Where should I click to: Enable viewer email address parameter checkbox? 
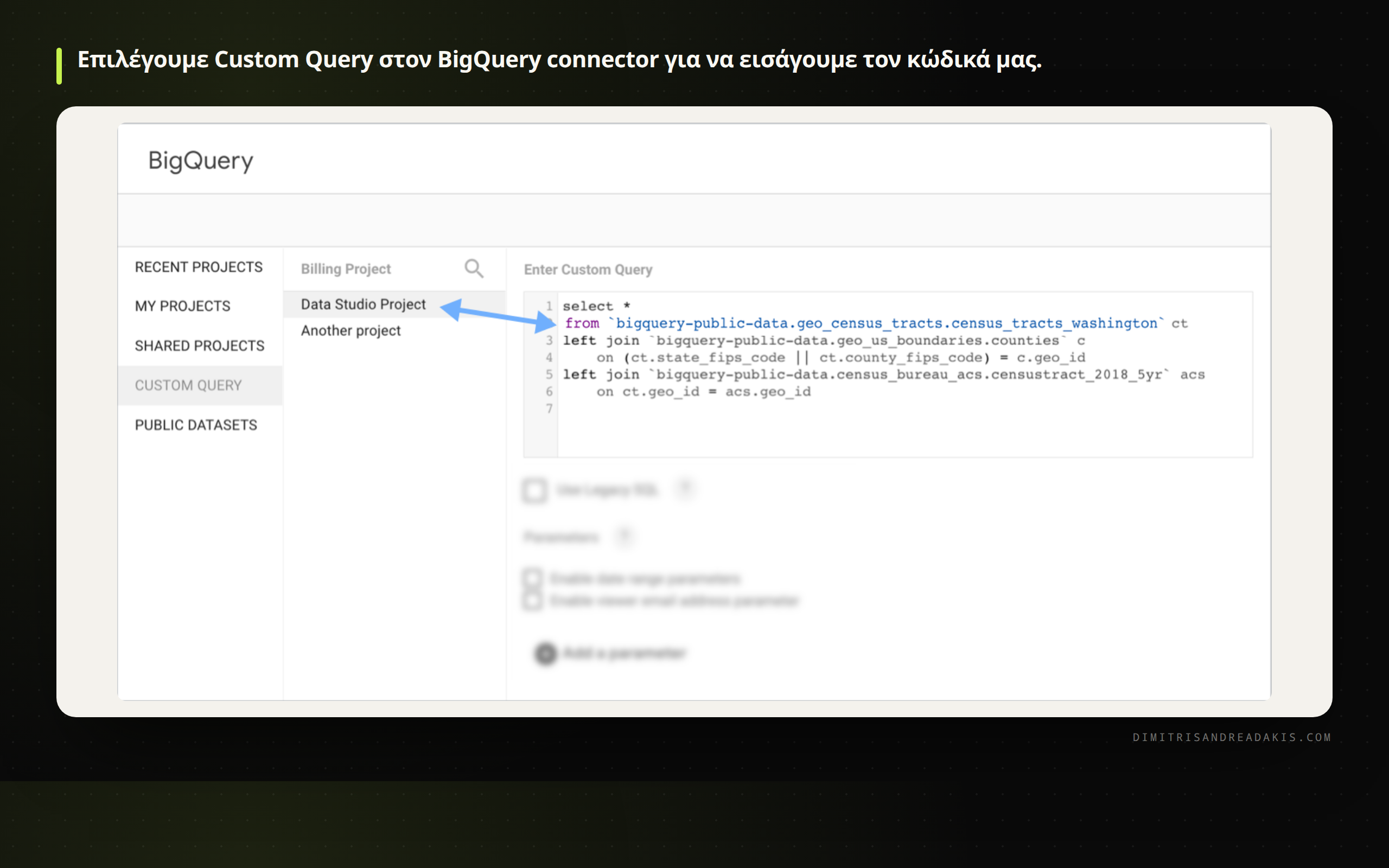pyautogui.click(x=532, y=601)
